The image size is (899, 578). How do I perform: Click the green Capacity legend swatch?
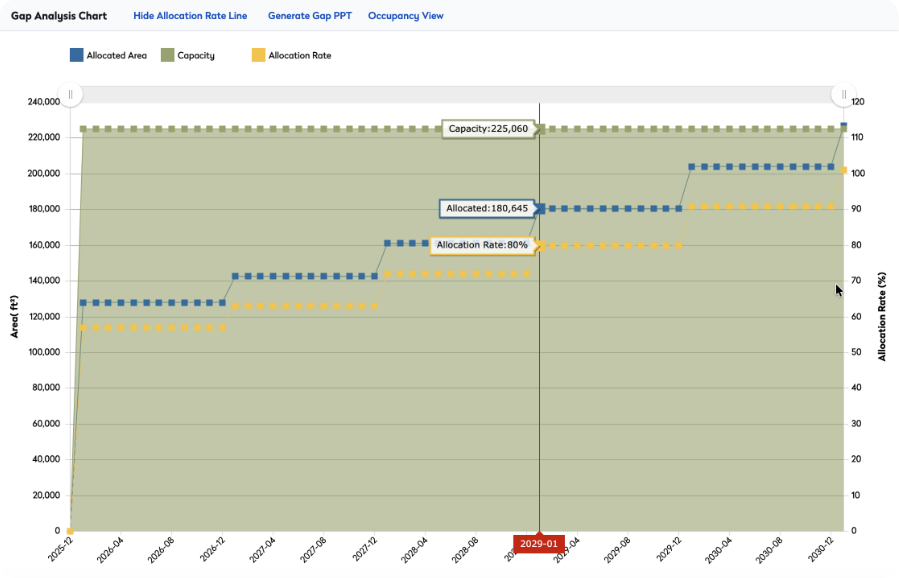167,56
